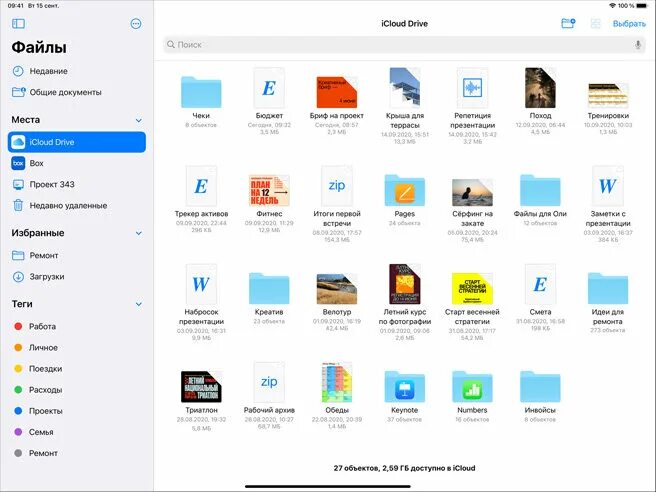The height and width of the screenshot is (492, 656).
Task: Tap the Wi-Fi status icon
Action: point(612,5)
